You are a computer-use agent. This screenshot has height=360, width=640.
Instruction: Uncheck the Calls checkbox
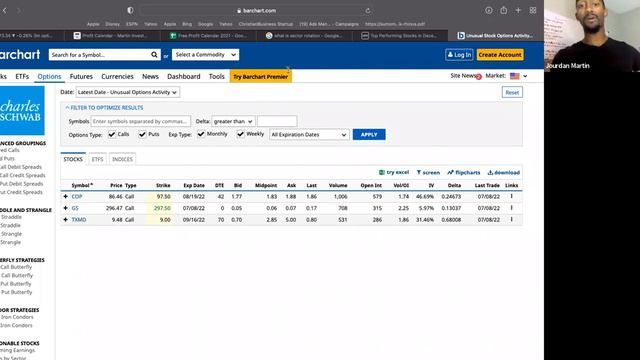coord(112,134)
